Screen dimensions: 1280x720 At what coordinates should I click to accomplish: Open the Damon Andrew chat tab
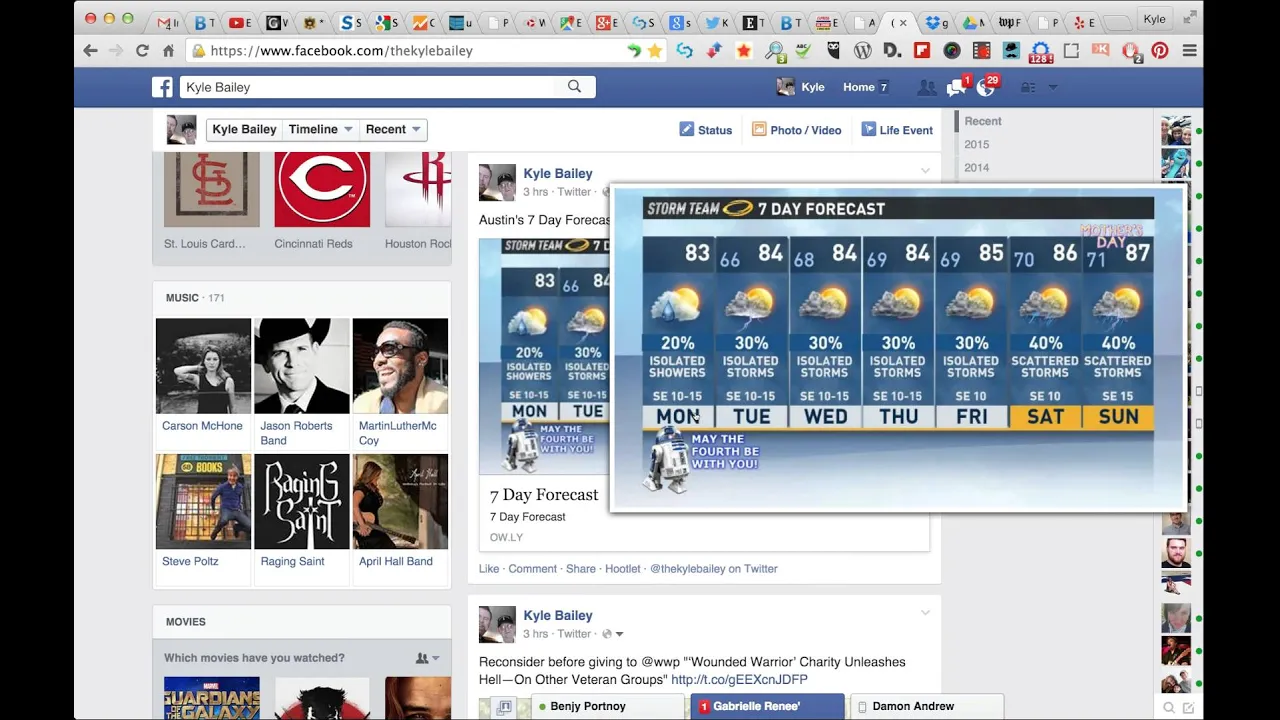[x=926, y=706]
